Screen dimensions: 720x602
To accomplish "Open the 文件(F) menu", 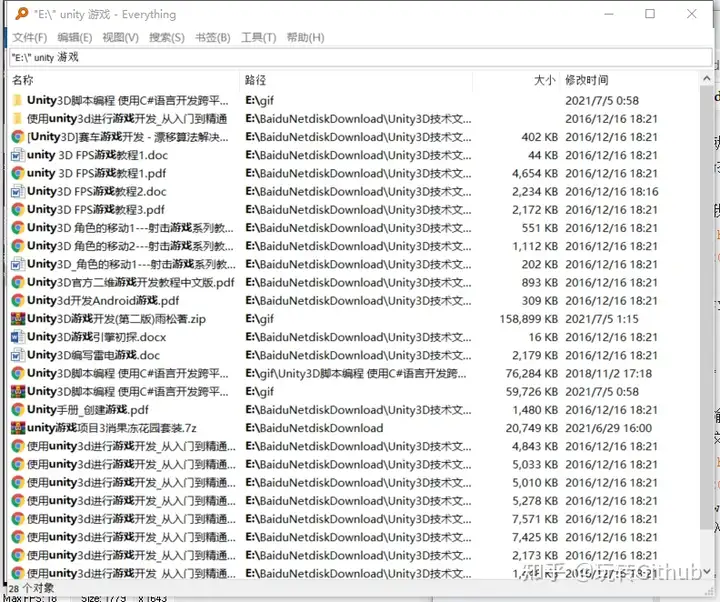I will [x=29, y=37].
